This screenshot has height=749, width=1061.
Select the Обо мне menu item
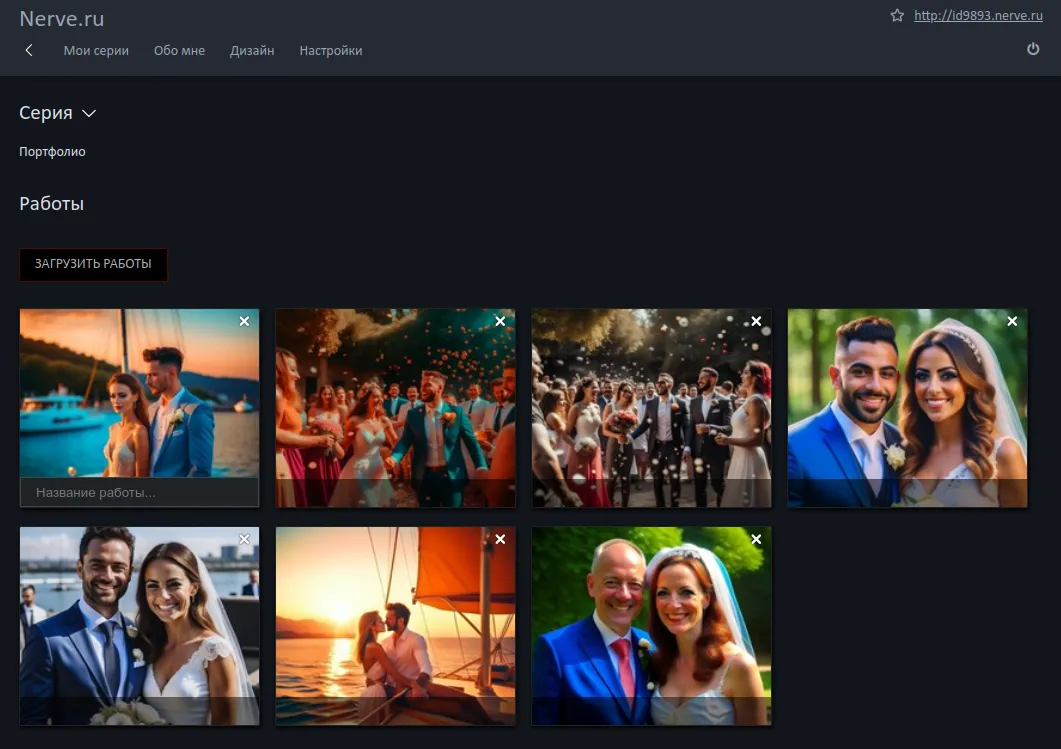(179, 50)
